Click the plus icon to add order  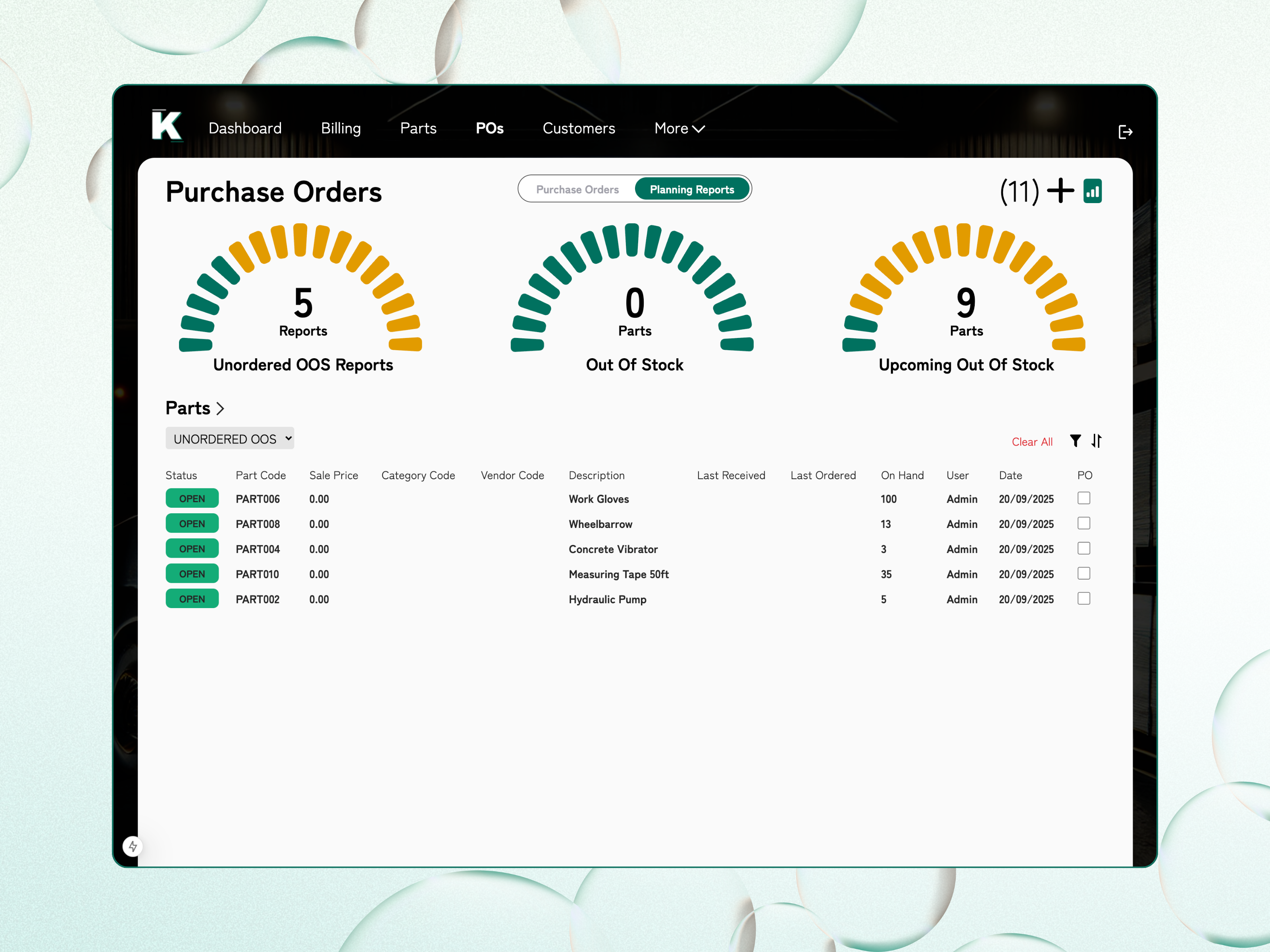pos(1060,190)
